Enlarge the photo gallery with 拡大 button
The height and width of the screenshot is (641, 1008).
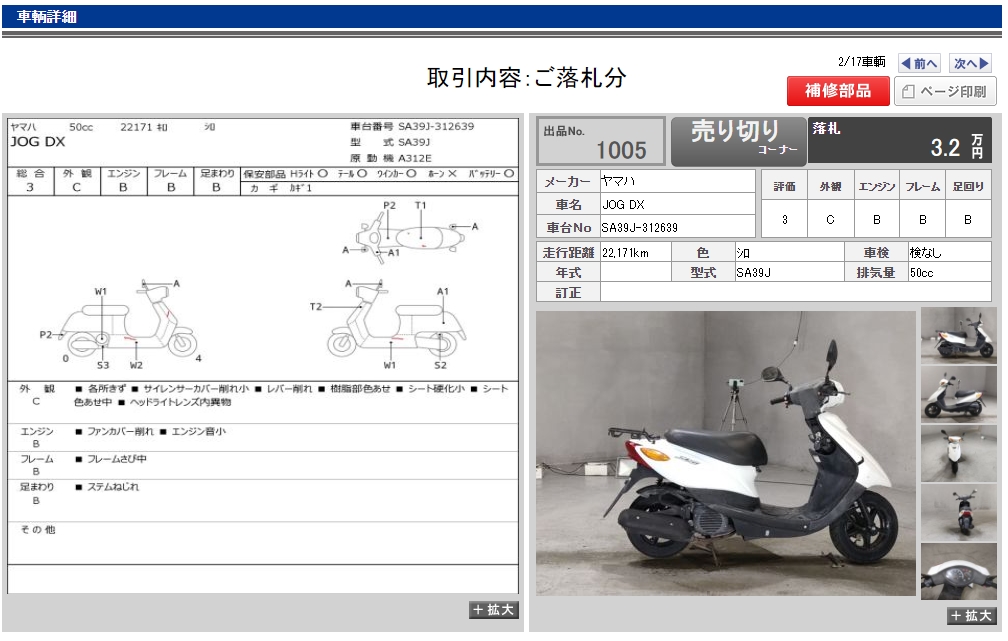pos(971,615)
